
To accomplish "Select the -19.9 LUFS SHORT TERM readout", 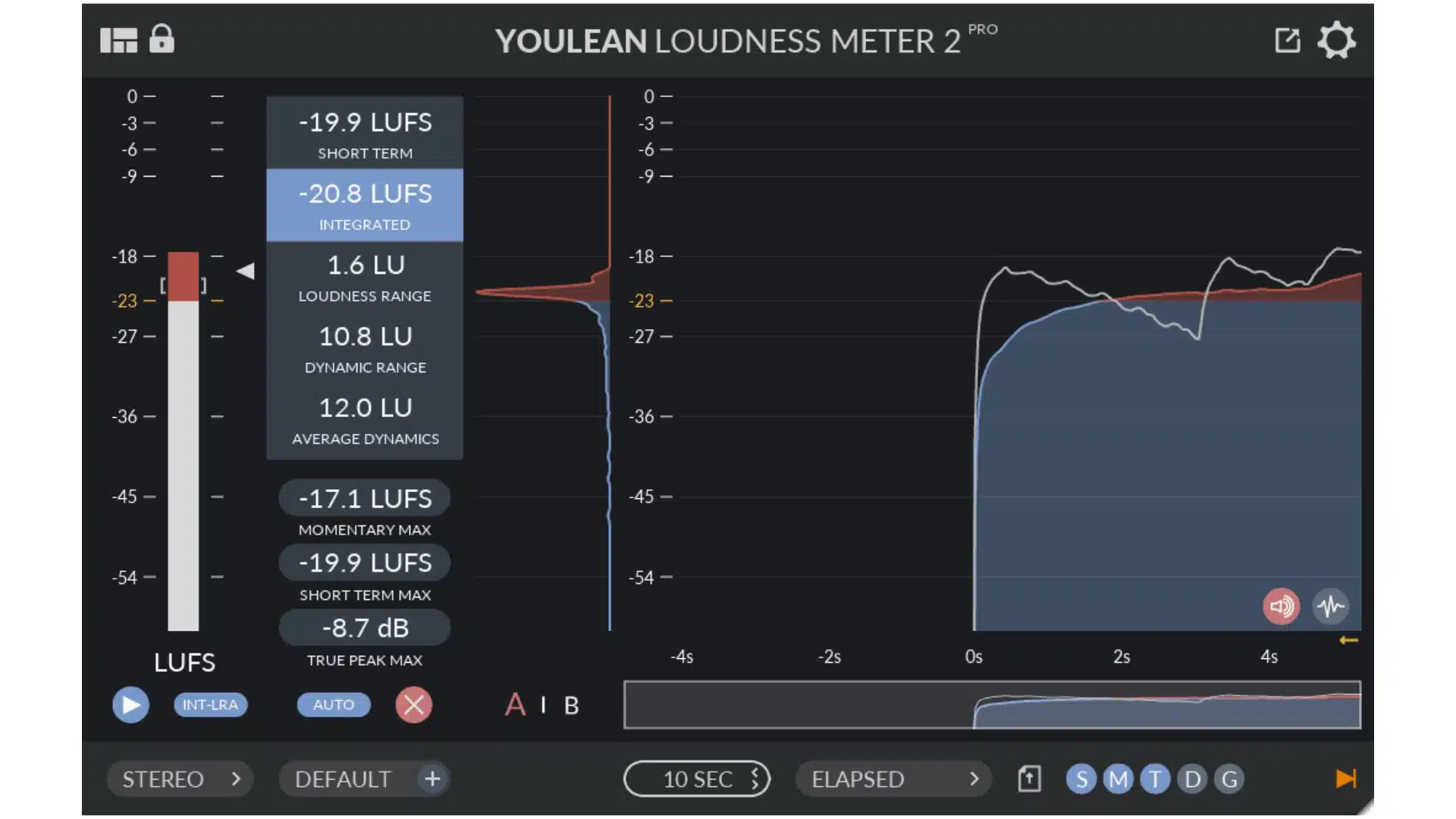I will 365,133.
